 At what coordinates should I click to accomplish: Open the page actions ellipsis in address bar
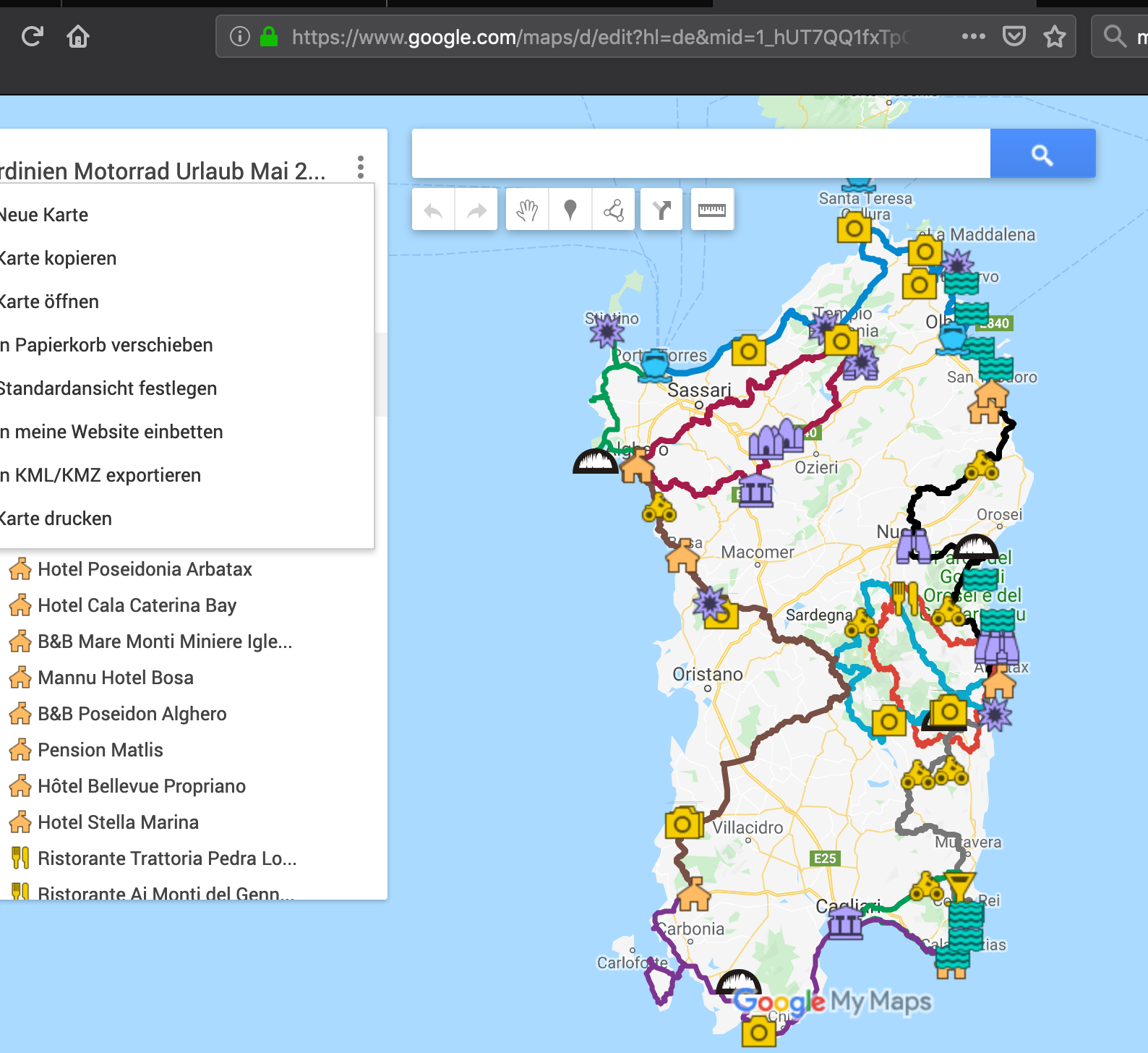coord(973,36)
